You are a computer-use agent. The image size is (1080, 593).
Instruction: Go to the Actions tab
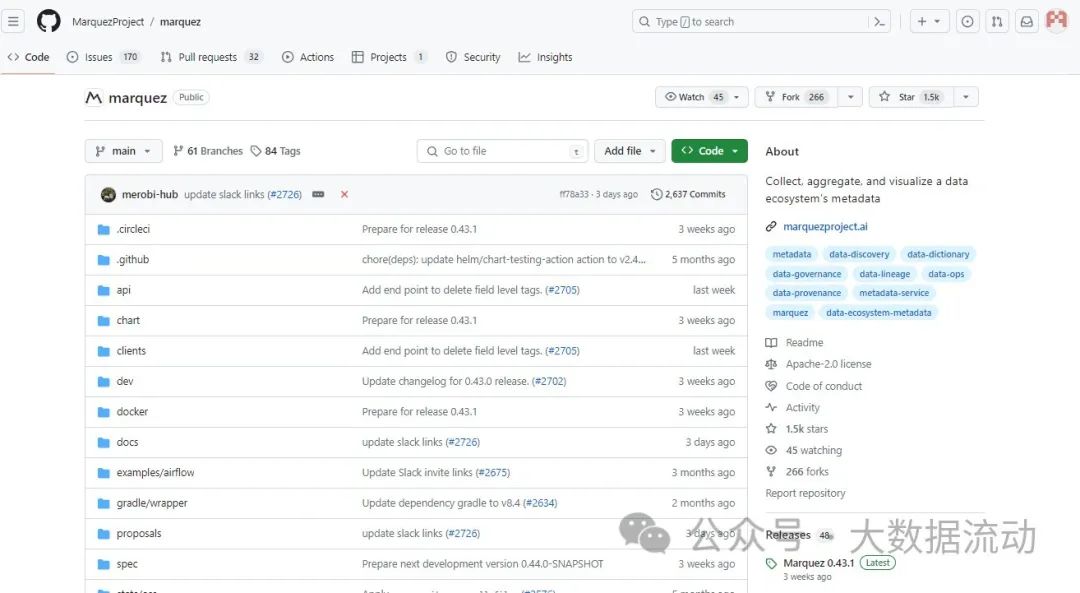click(x=308, y=57)
